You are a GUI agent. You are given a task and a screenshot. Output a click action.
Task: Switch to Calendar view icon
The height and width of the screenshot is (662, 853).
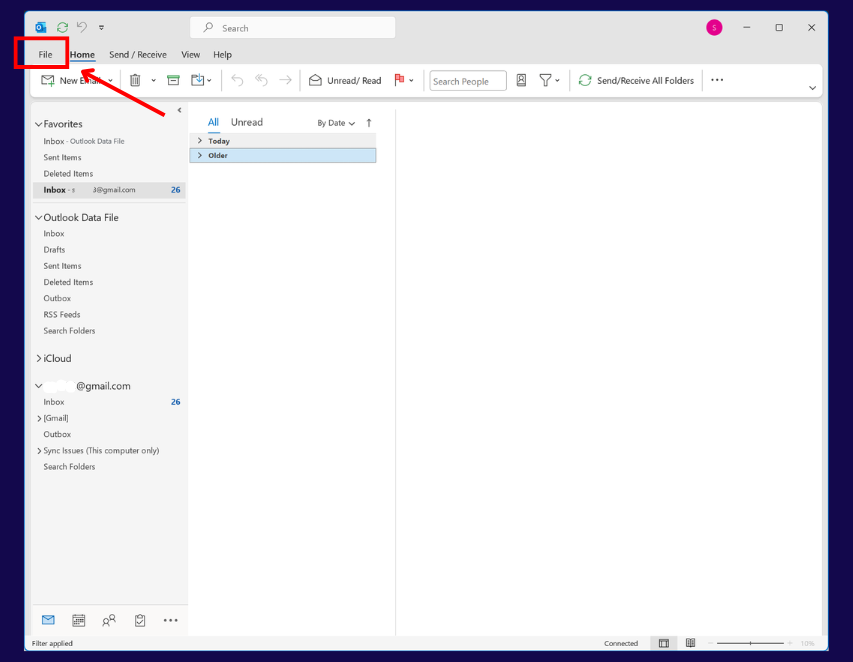(79, 620)
